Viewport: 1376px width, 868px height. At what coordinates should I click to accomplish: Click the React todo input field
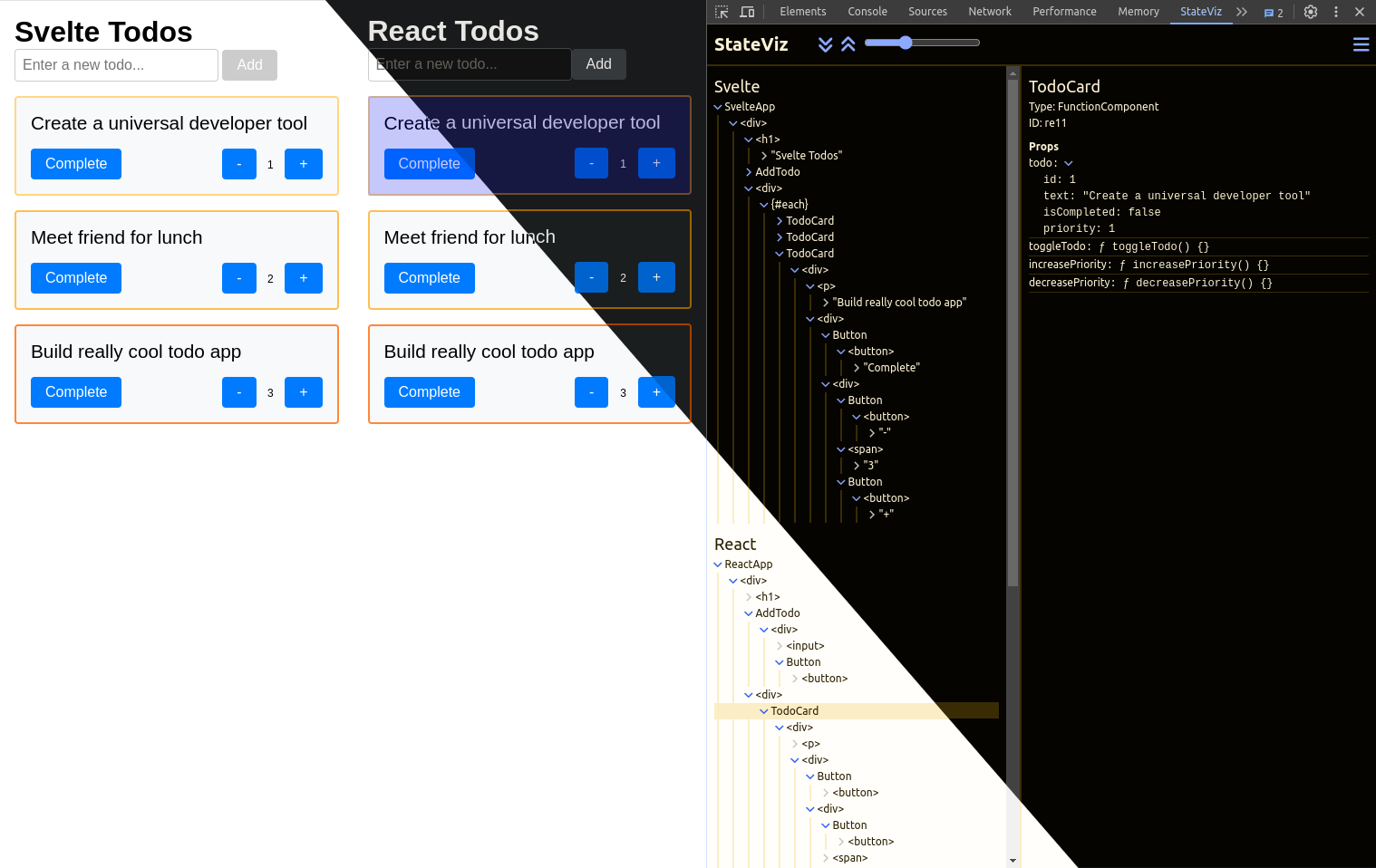[x=470, y=64]
